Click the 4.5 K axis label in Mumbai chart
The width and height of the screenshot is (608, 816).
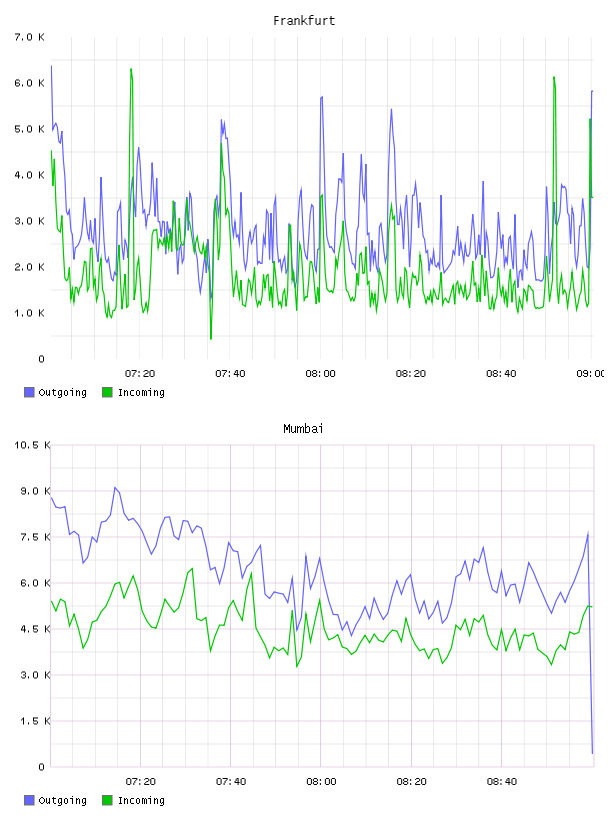(35, 629)
